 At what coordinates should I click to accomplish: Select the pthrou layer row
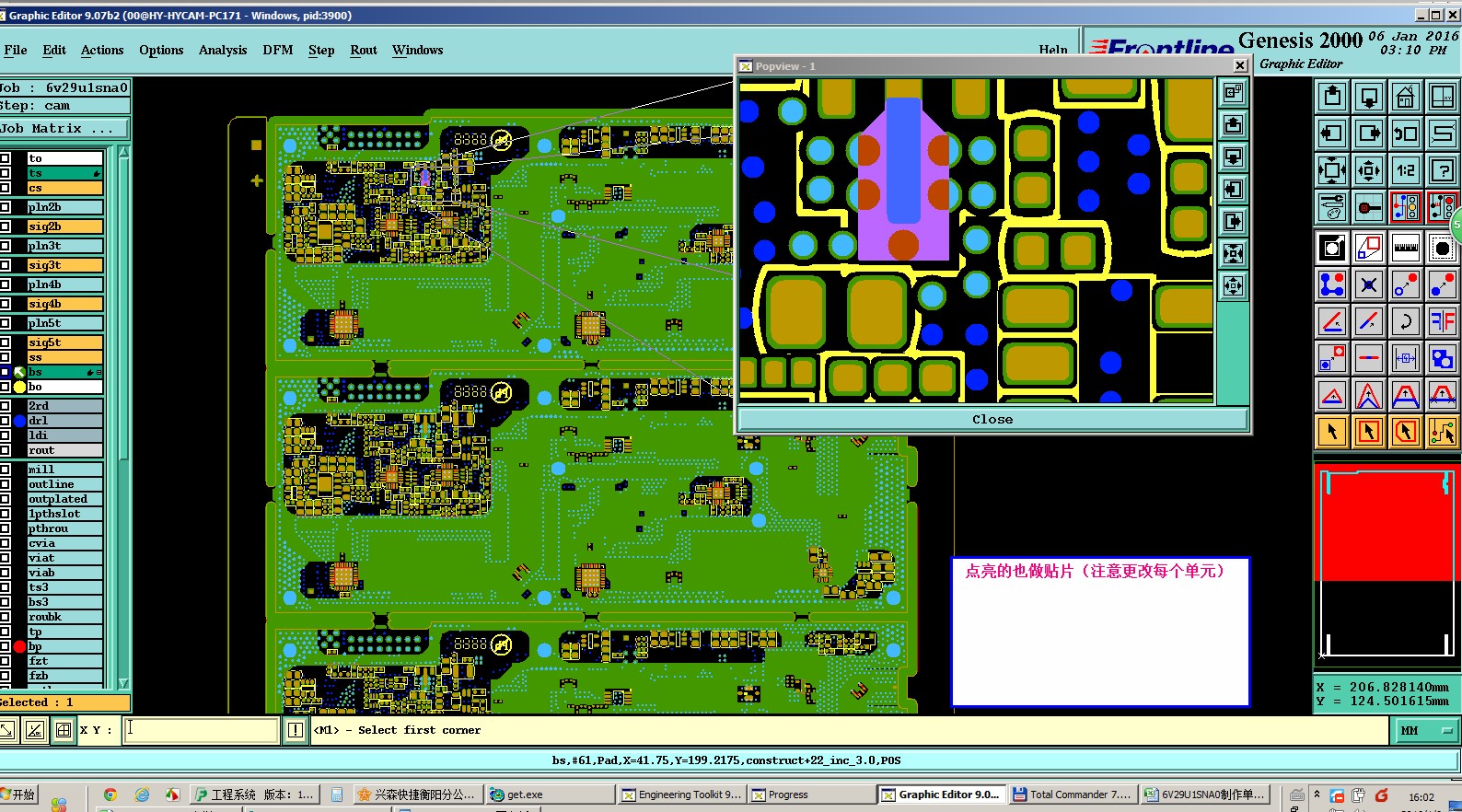[x=64, y=528]
